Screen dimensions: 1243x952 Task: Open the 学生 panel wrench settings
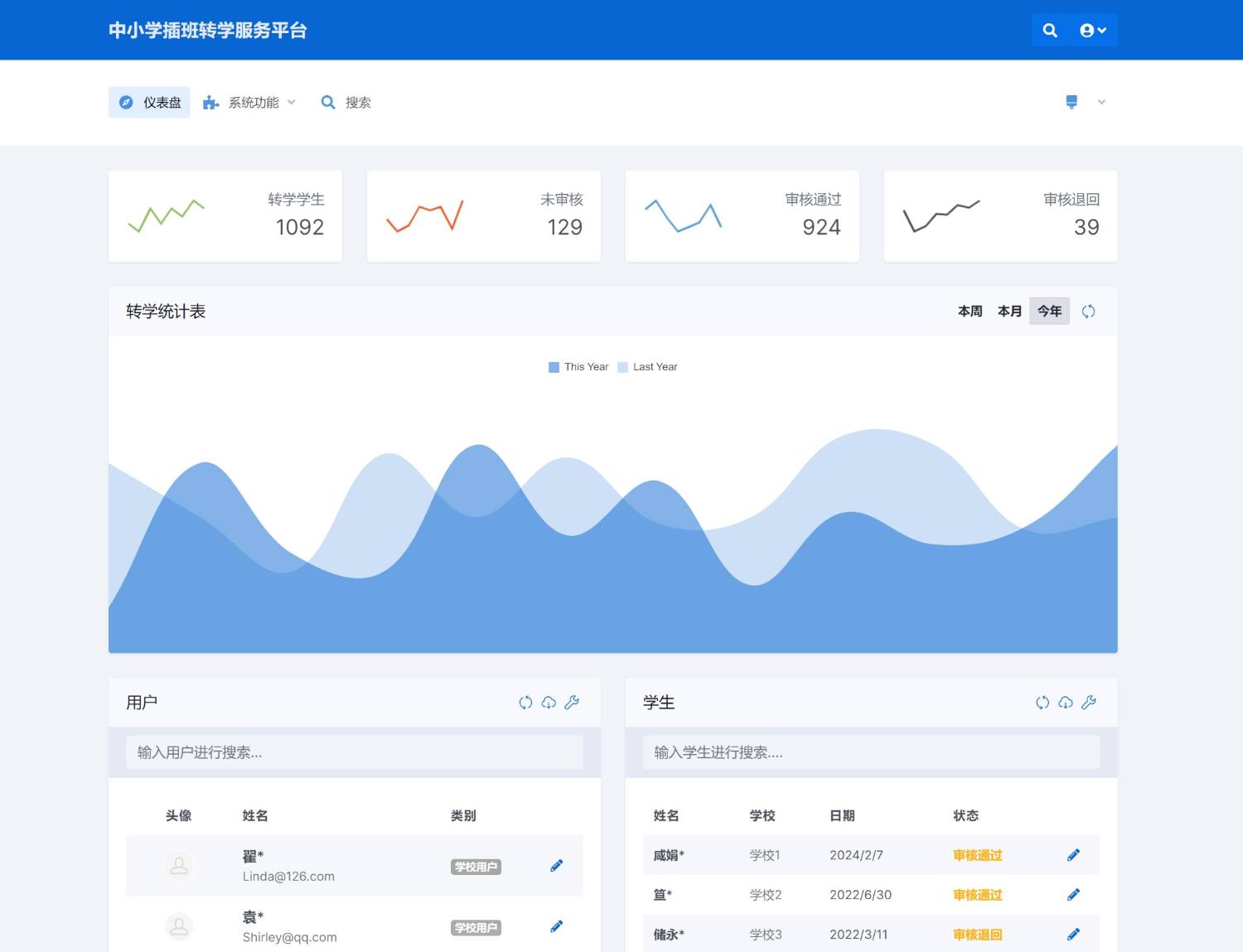click(1089, 703)
